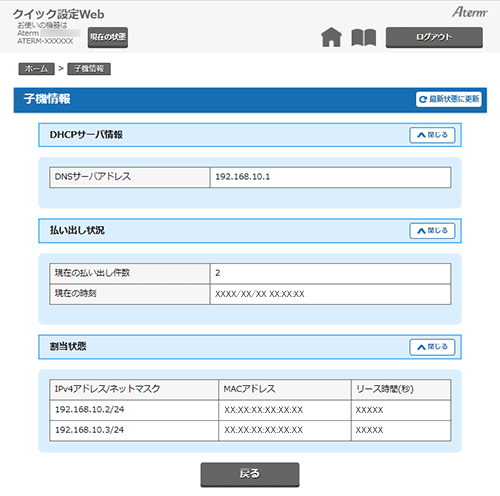Click the クイック設定Web title
The width and height of the screenshot is (500, 496).
pos(58,14)
